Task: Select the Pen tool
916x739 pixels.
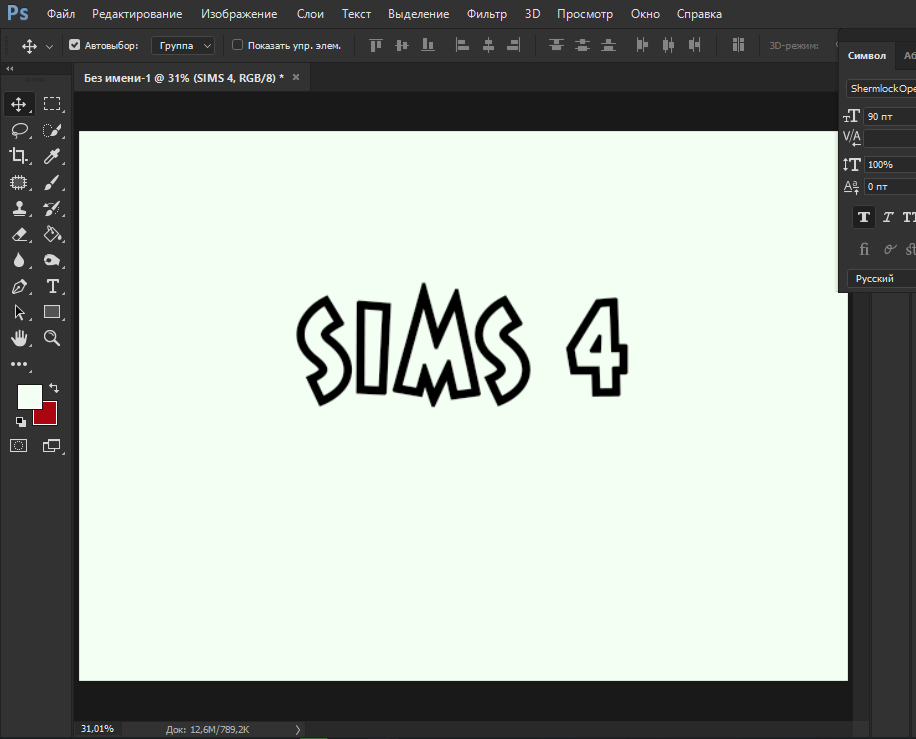Action: (19, 286)
